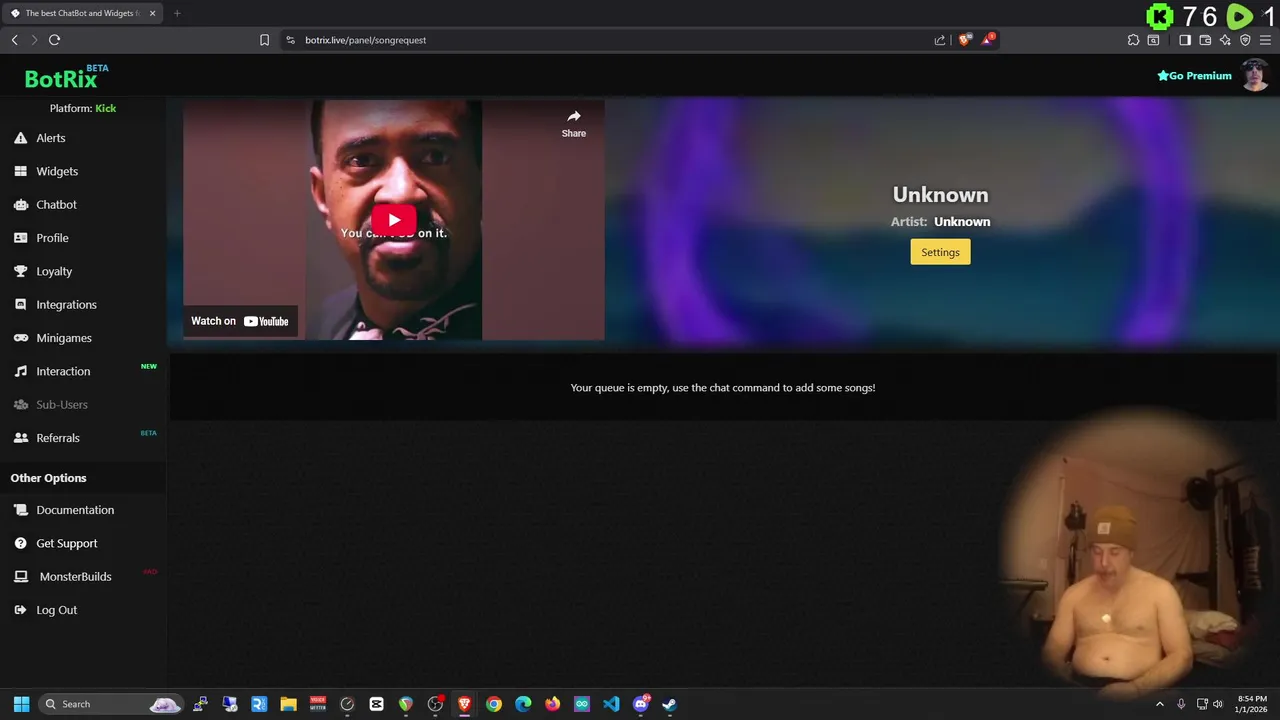Screen dimensions: 1280x720
Task: Open the Windows Start menu
Action: [21, 704]
